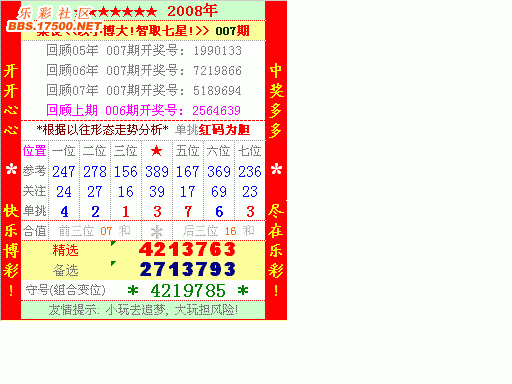
Task: Click the gray asterisk in 合值 row
Action: click(x=157, y=231)
